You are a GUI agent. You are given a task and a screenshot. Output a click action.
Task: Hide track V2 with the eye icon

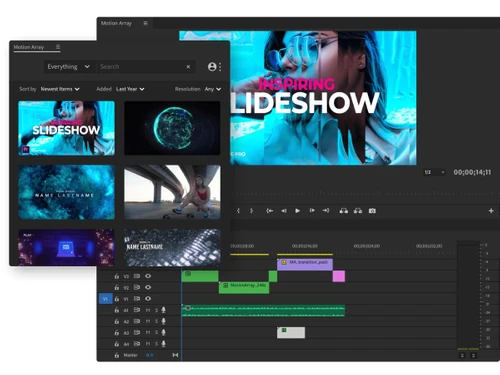point(148,287)
